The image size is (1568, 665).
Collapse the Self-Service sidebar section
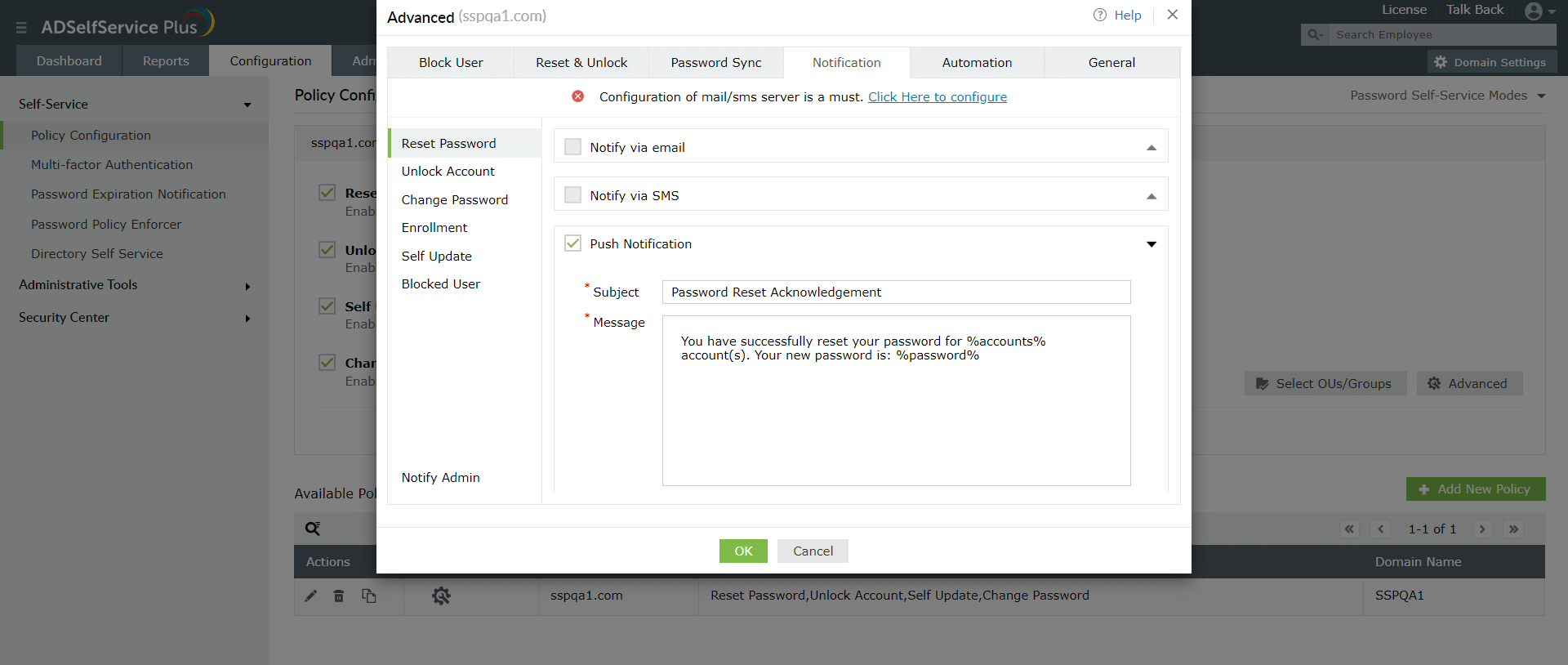tap(247, 105)
